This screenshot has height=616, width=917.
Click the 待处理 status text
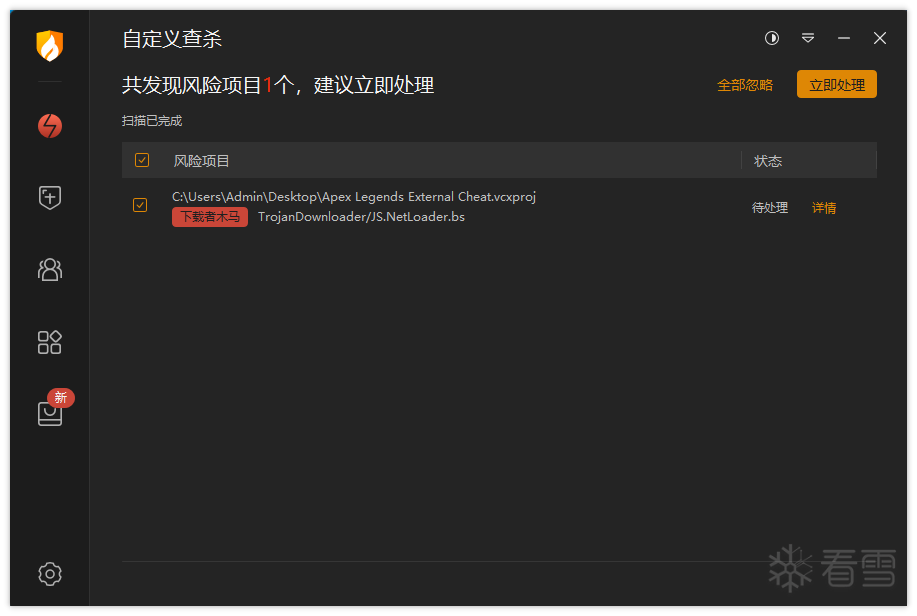[x=770, y=208]
